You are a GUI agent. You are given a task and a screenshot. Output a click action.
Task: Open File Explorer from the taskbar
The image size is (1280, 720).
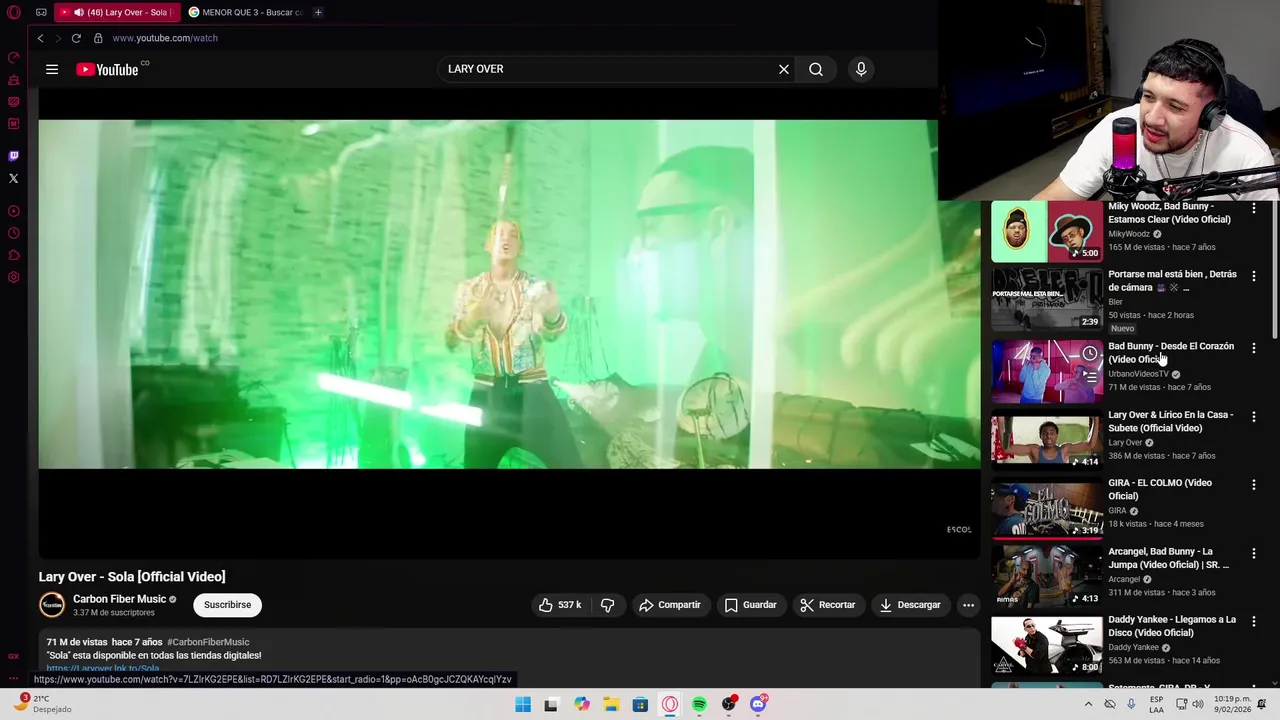(611, 705)
